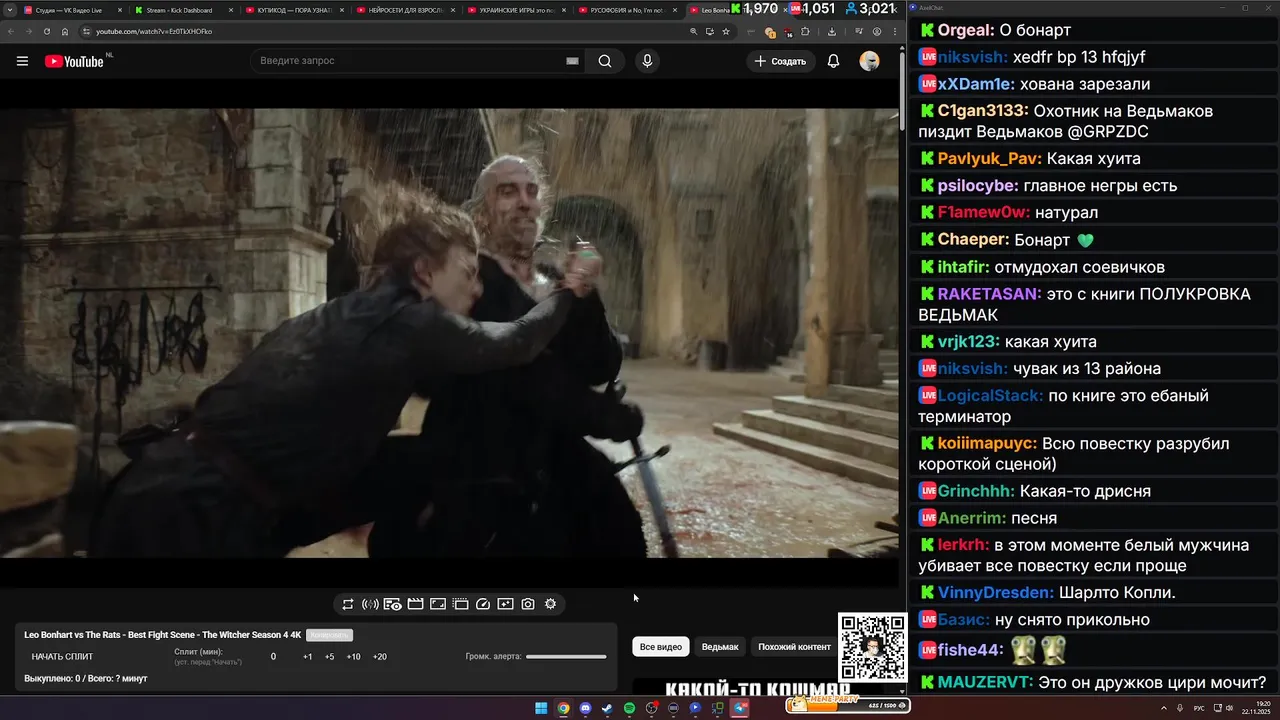Screen dimensions: 1280x720
Task: Open the video toolbar settings gear
Action: pyautogui.click(x=550, y=604)
